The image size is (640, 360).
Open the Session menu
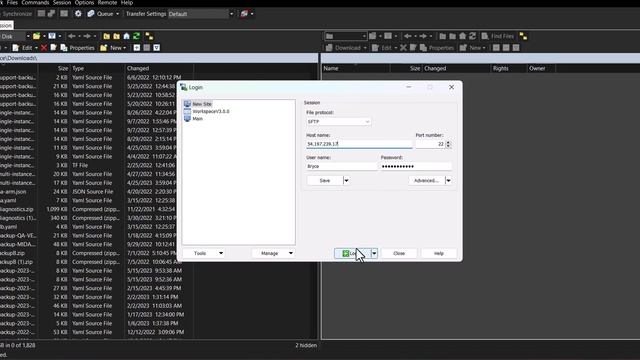(62, 3)
